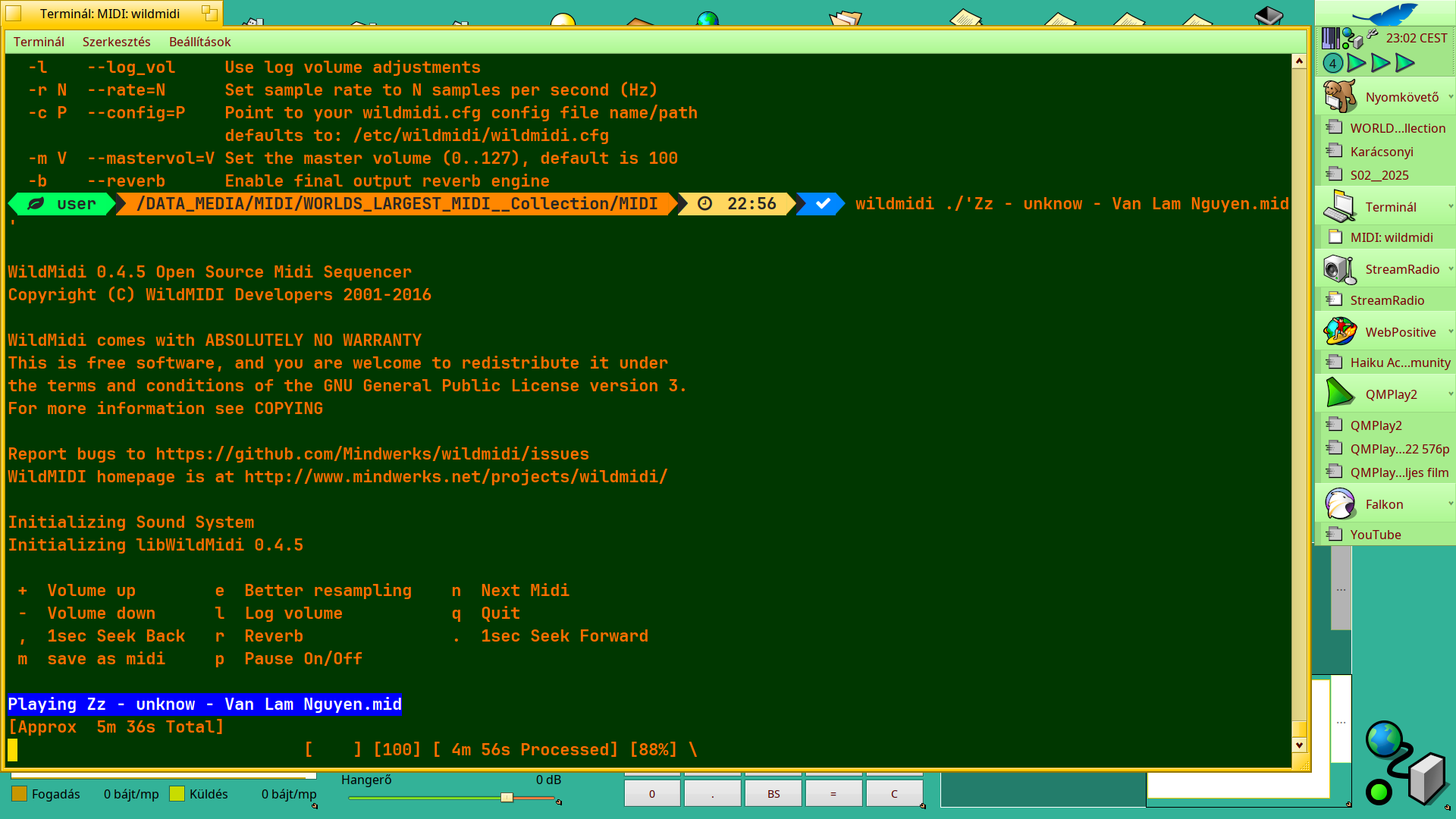Click the green user prompt segment

pos(62,203)
